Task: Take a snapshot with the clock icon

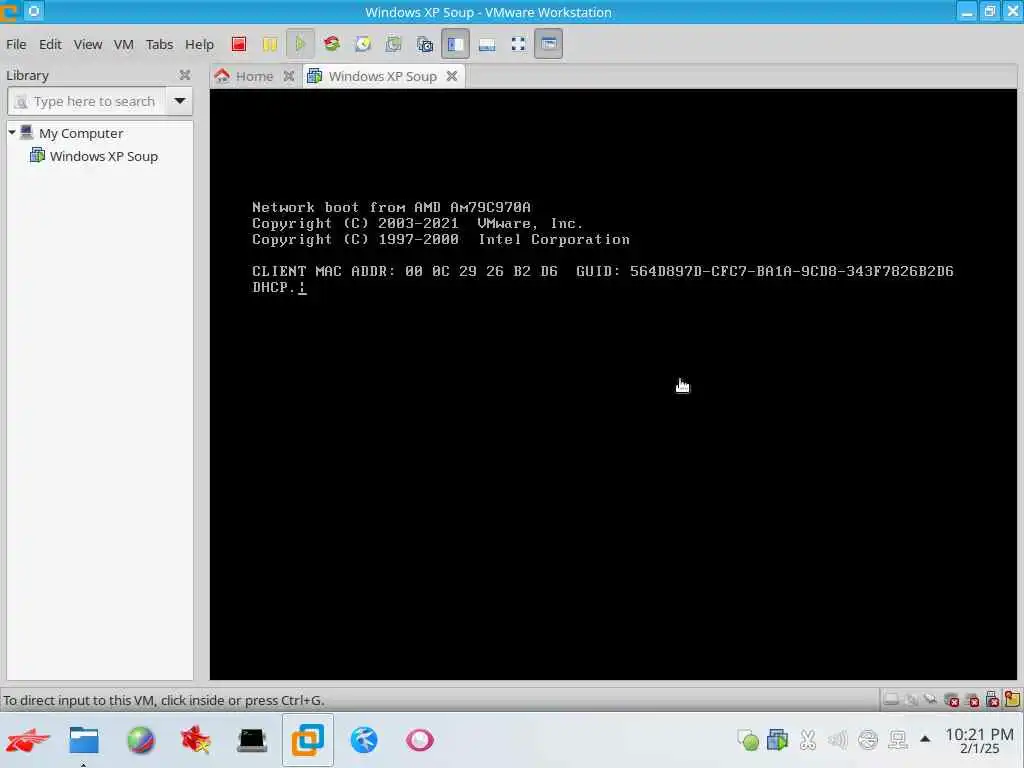Action: coord(363,44)
